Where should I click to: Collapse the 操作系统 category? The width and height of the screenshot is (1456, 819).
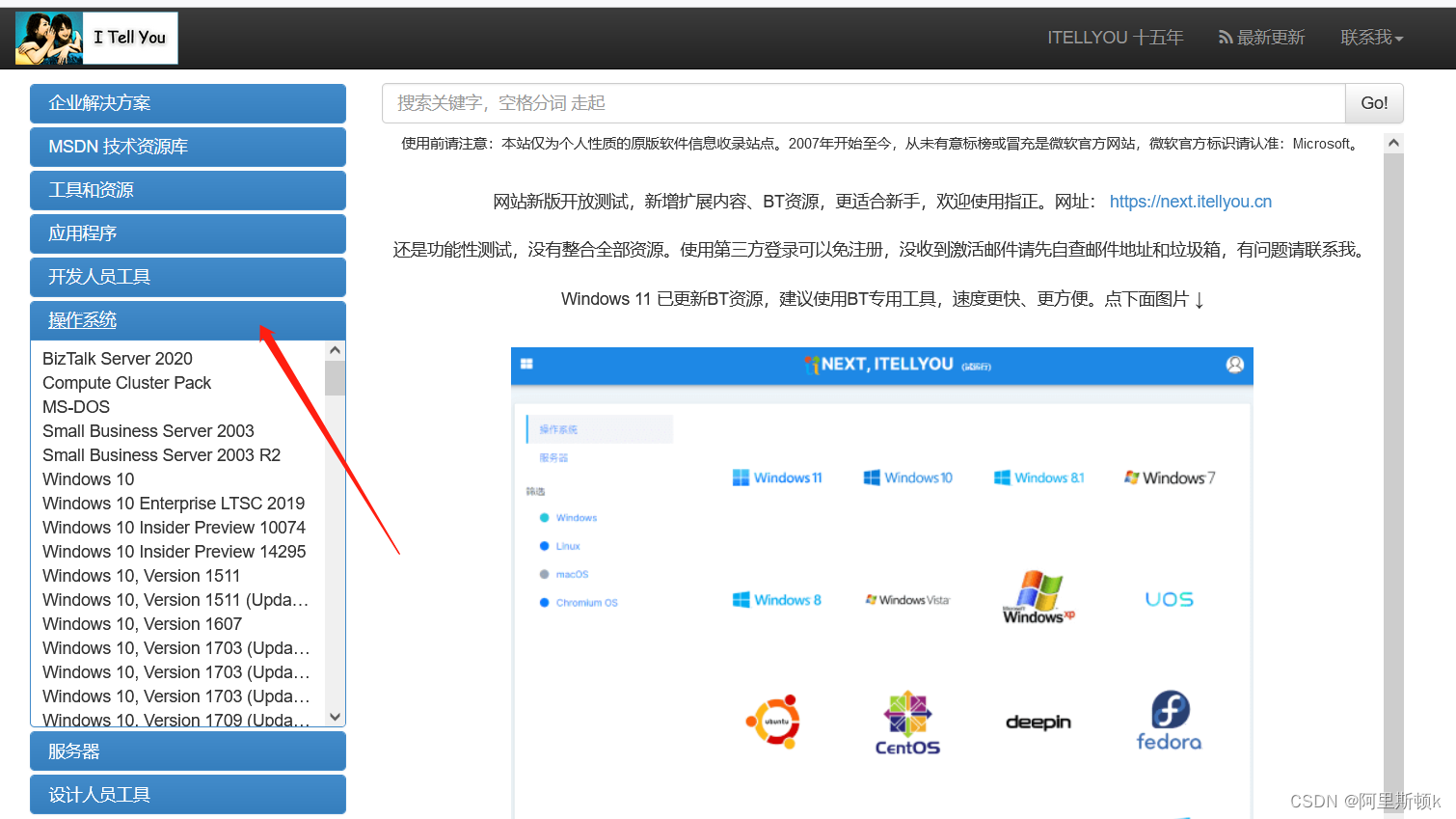pyautogui.click(x=188, y=320)
